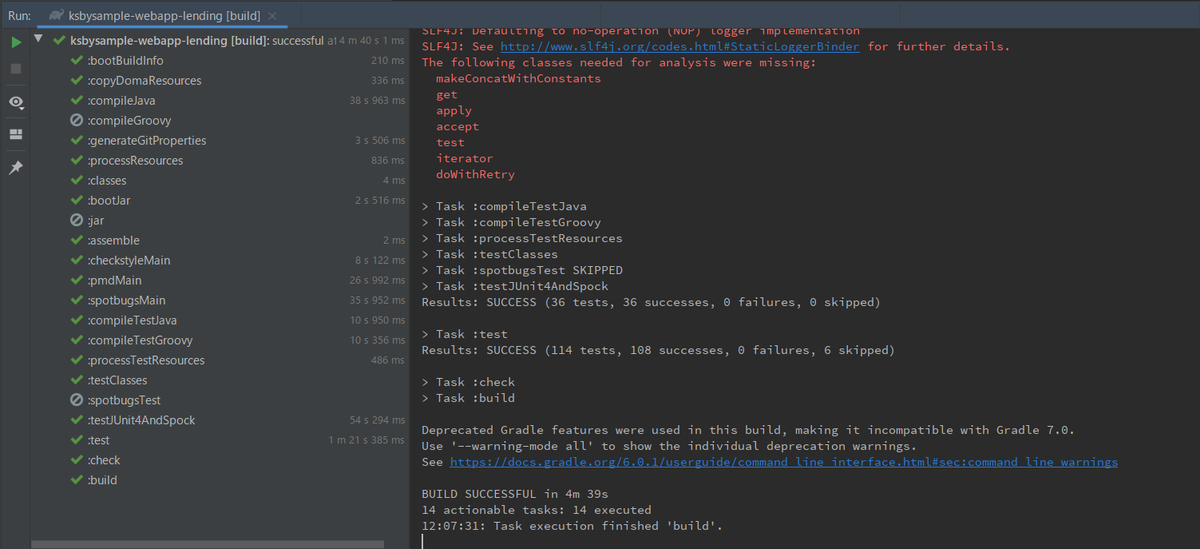1200x549 pixels.
Task: Select the :test task row
Action: (220, 440)
